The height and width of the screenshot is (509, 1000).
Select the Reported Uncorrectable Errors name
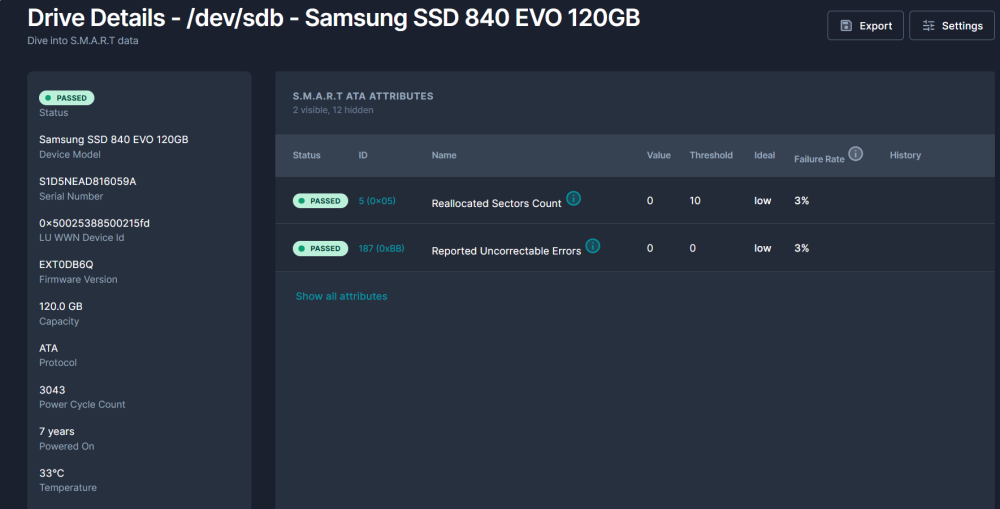click(x=506, y=251)
